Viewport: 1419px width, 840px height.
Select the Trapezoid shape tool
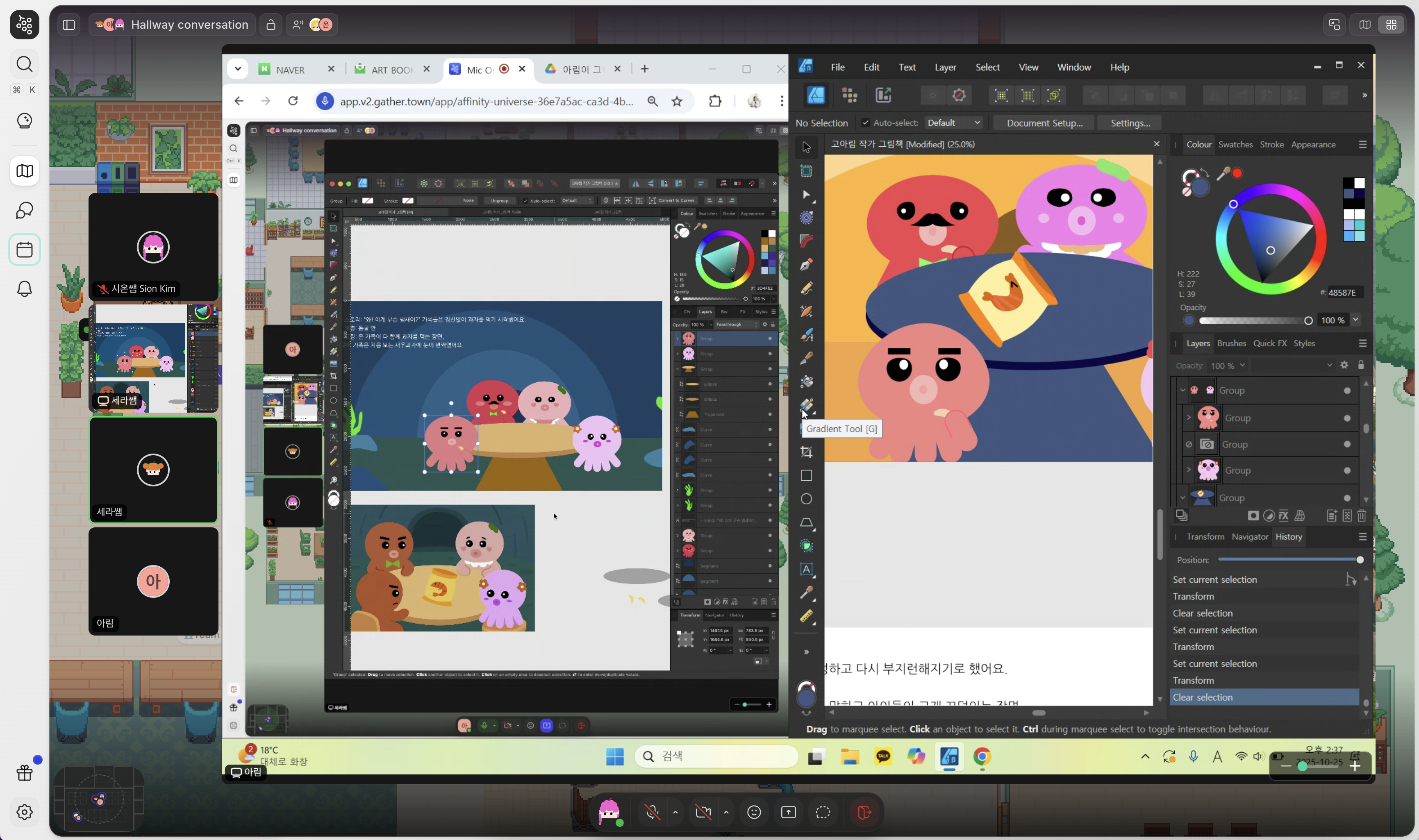click(806, 522)
